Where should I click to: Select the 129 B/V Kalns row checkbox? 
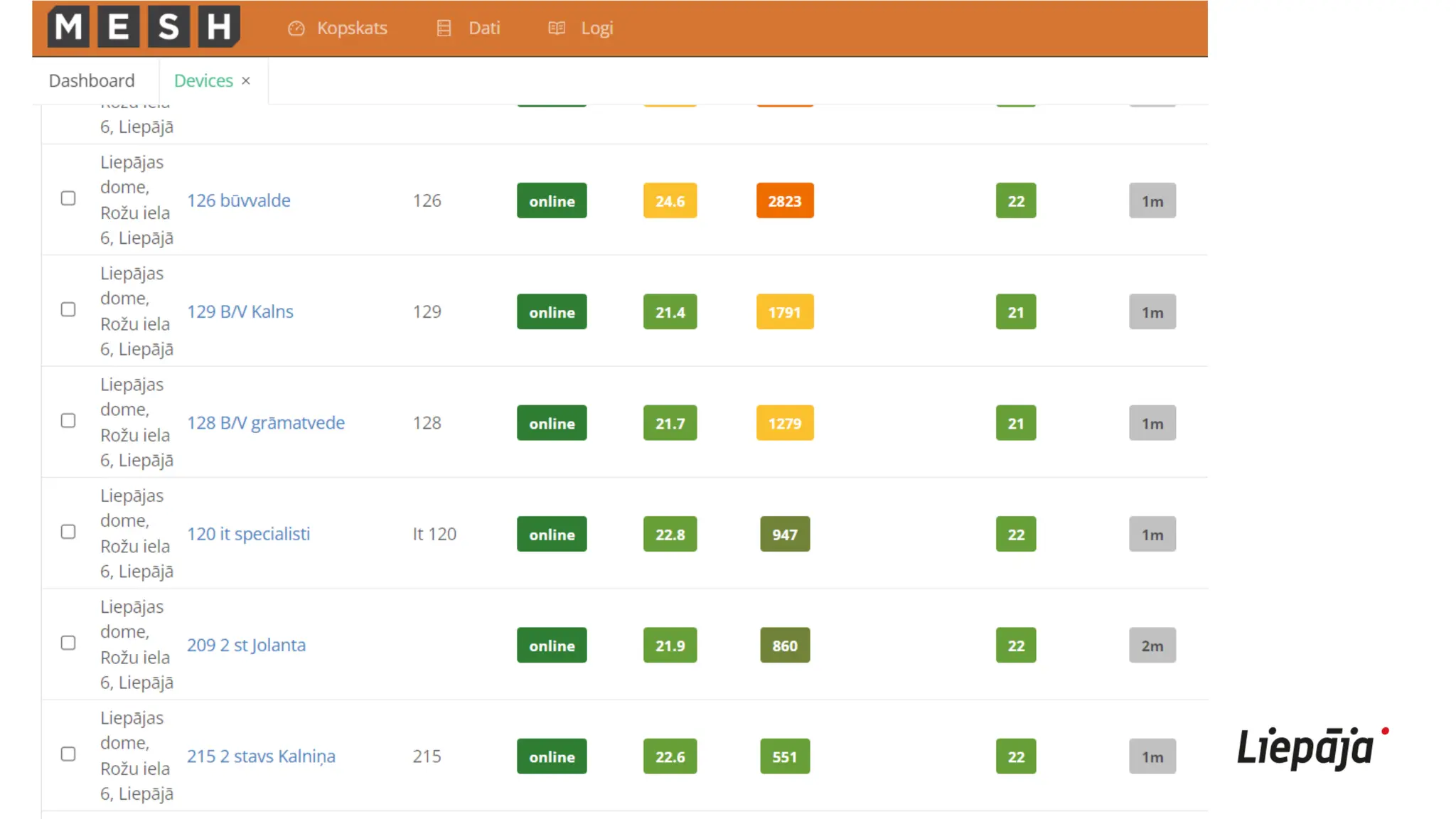tap(68, 309)
